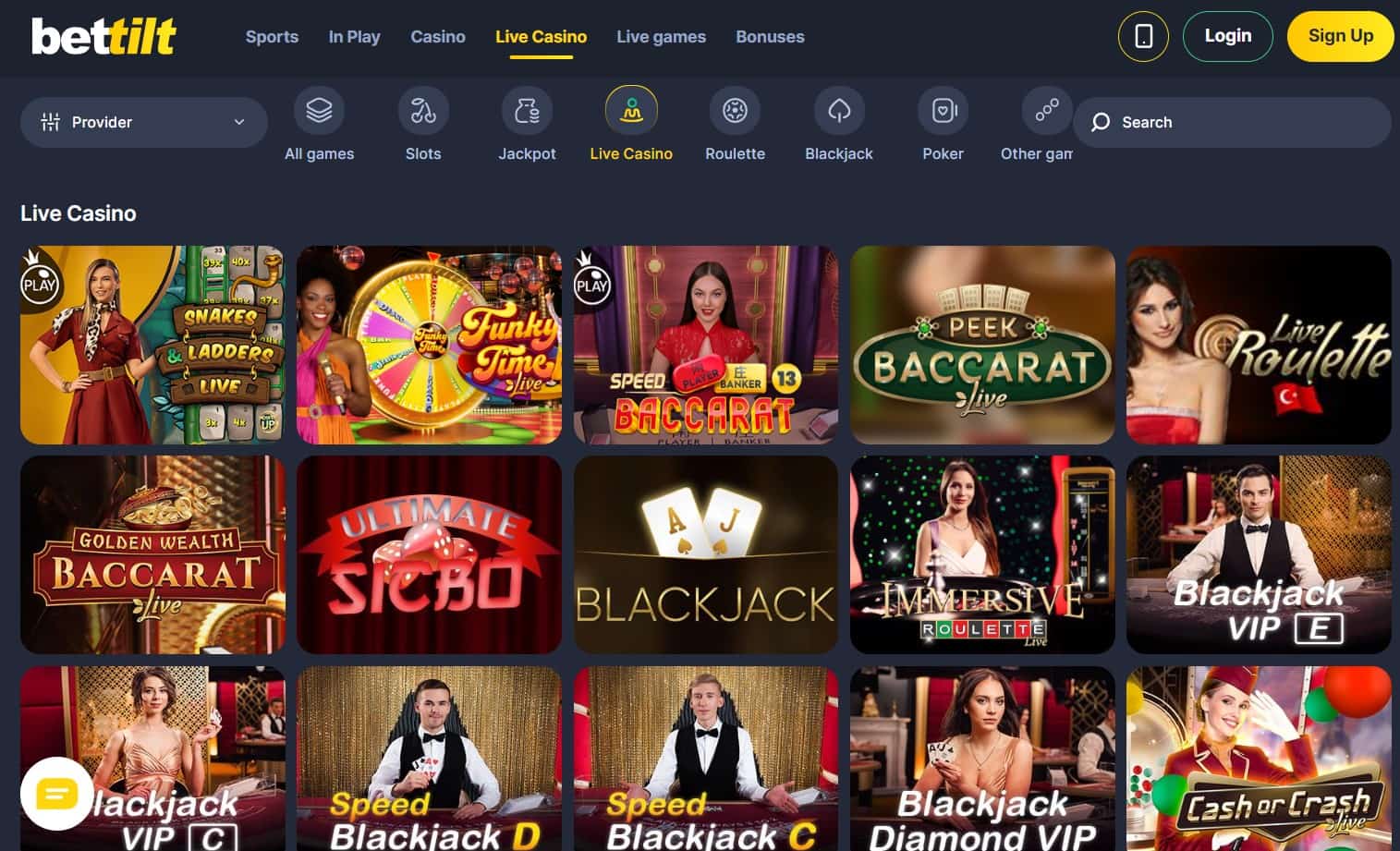Select the Poker category icon

pyautogui.click(x=943, y=111)
